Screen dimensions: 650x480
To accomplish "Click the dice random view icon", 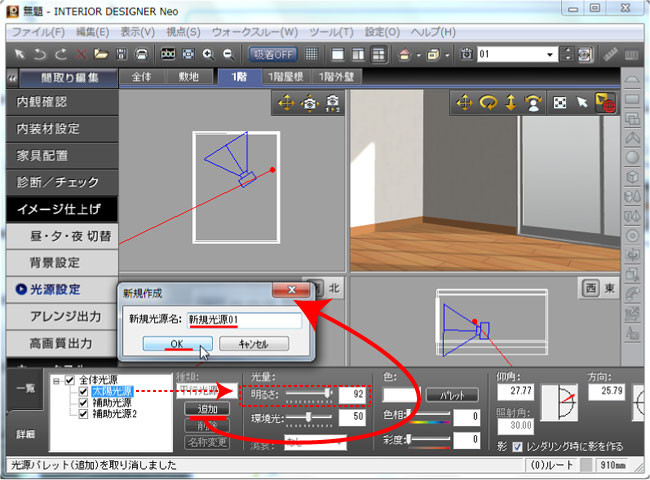I will click(x=559, y=102).
